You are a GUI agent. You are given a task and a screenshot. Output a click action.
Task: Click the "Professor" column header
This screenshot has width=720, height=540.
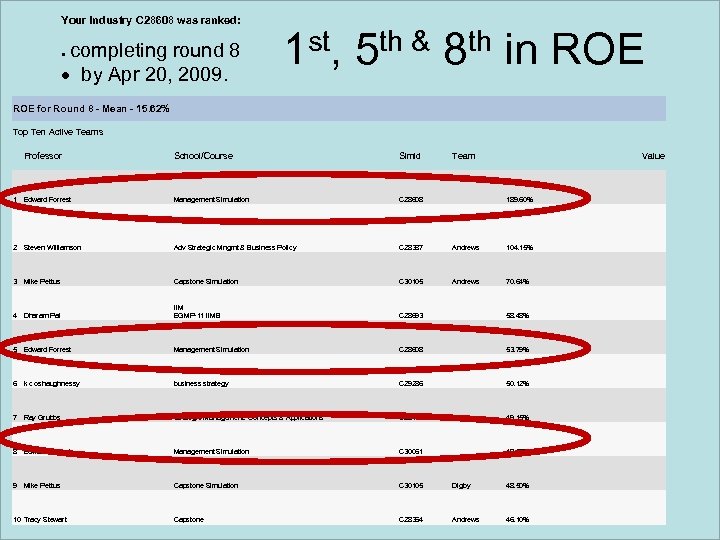(x=43, y=156)
